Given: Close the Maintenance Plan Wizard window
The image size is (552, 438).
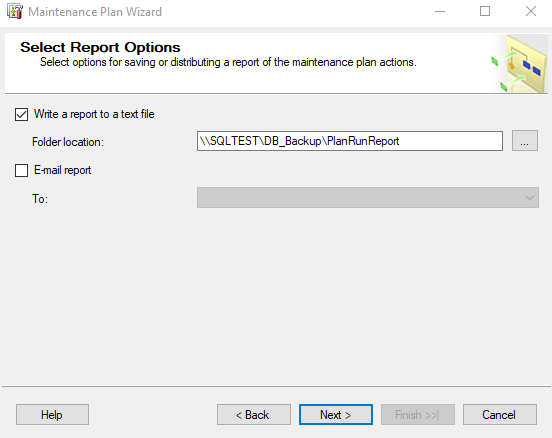Looking at the screenshot, I should tap(531, 12).
